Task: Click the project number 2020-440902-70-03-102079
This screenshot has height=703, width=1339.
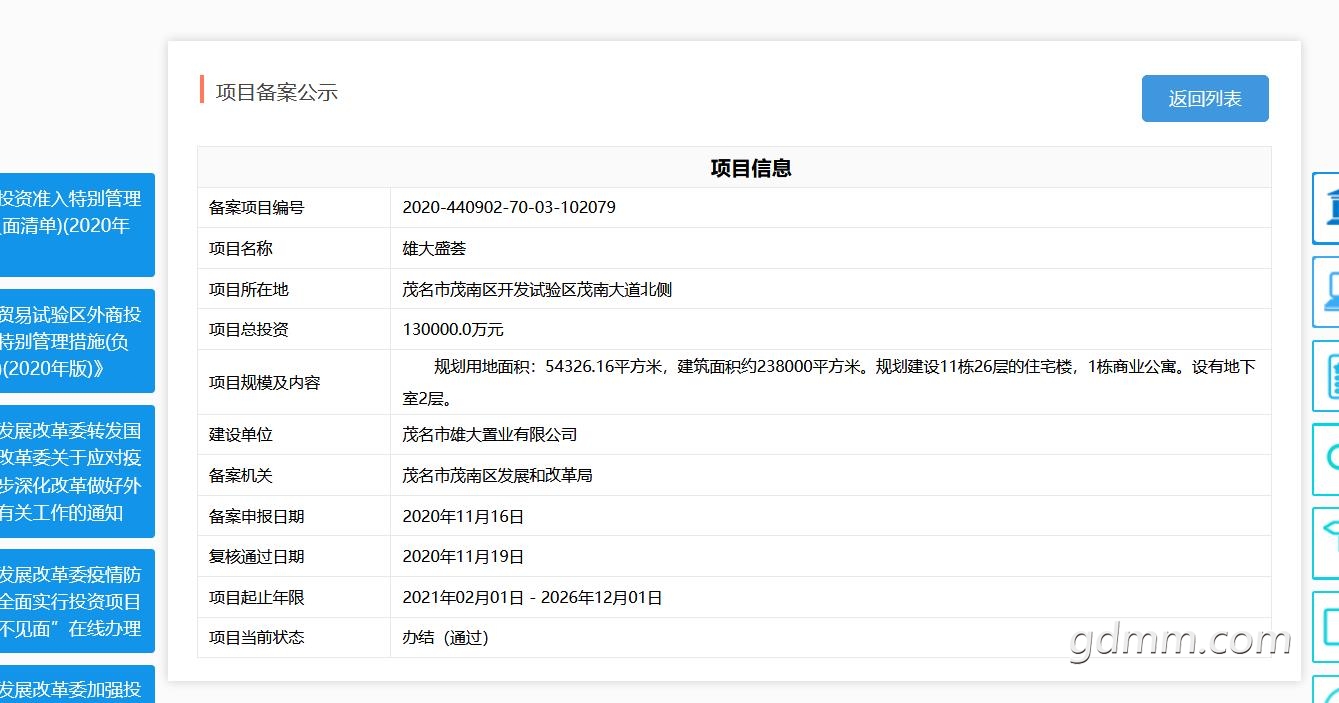Action: 508,208
